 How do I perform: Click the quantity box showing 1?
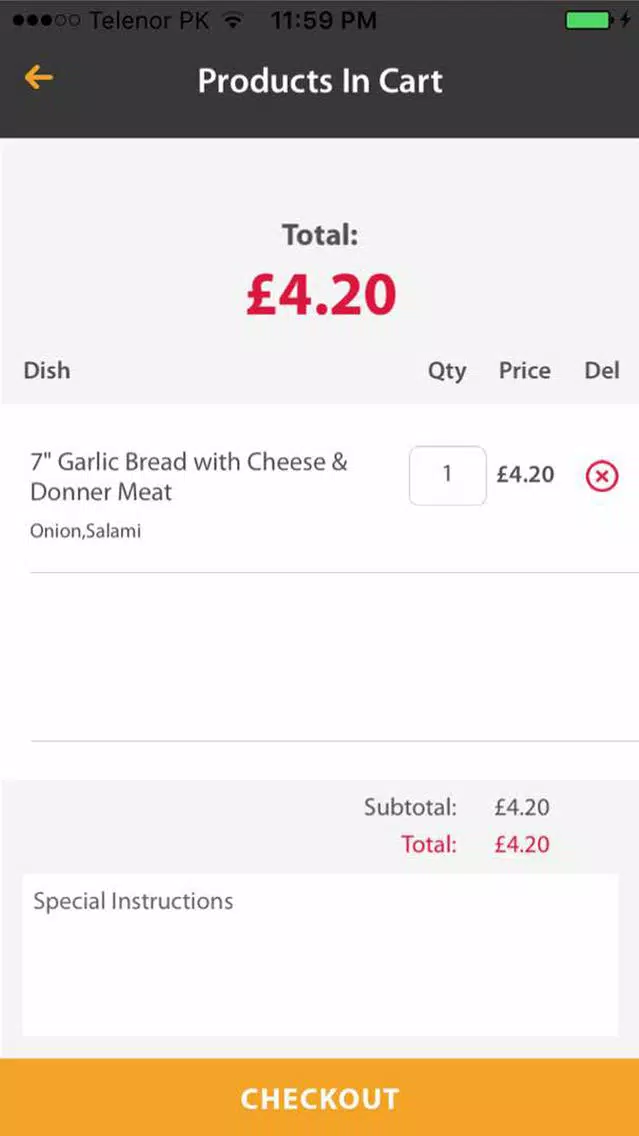[x=448, y=475]
